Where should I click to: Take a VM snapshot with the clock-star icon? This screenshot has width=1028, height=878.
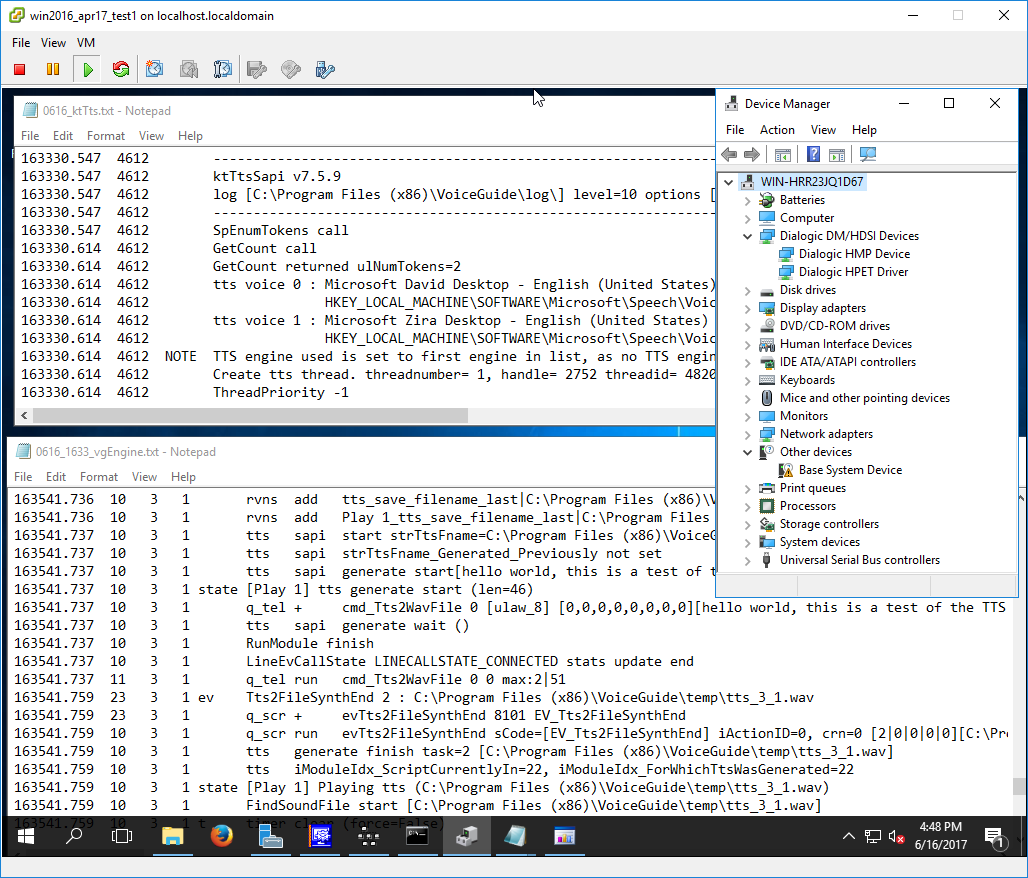(155, 70)
